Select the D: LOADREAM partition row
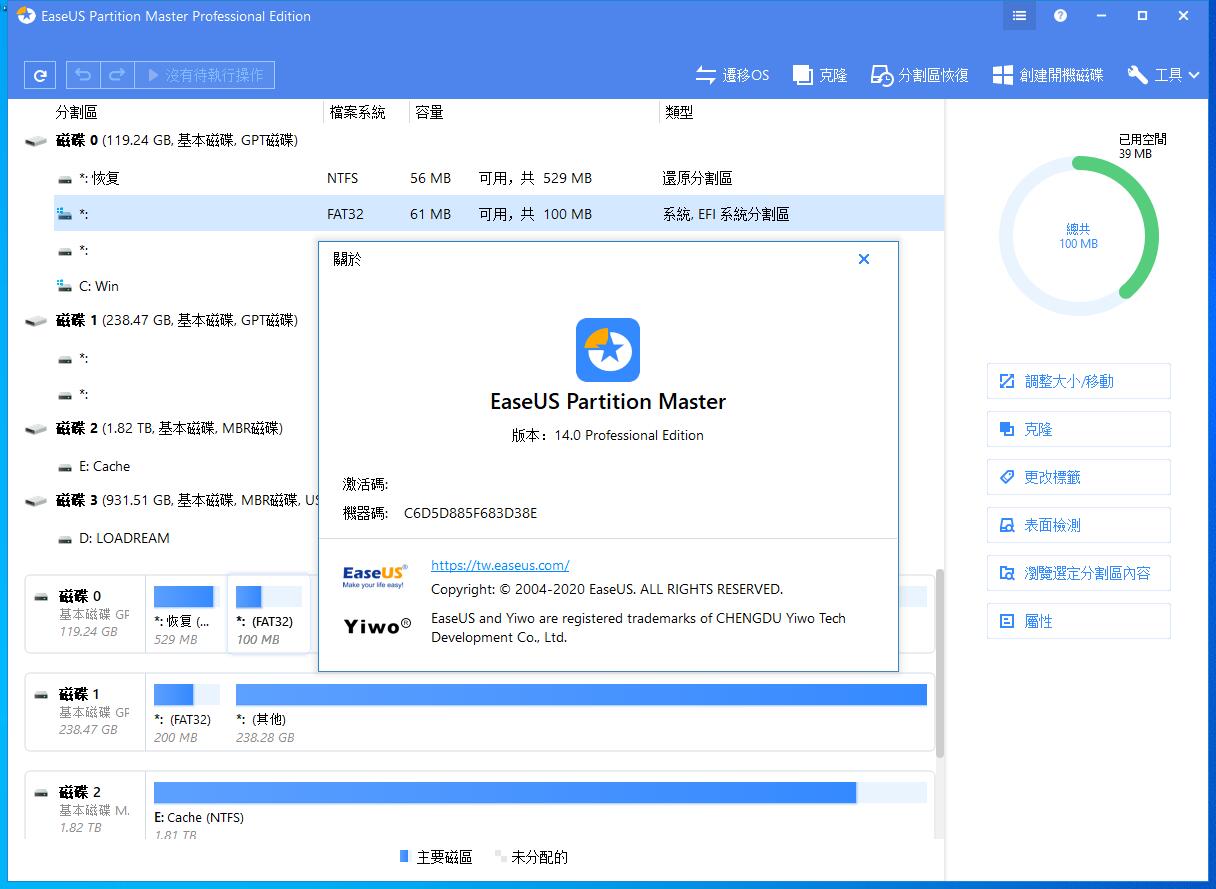The height and width of the screenshot is (889, 1216). pos(186,538)
